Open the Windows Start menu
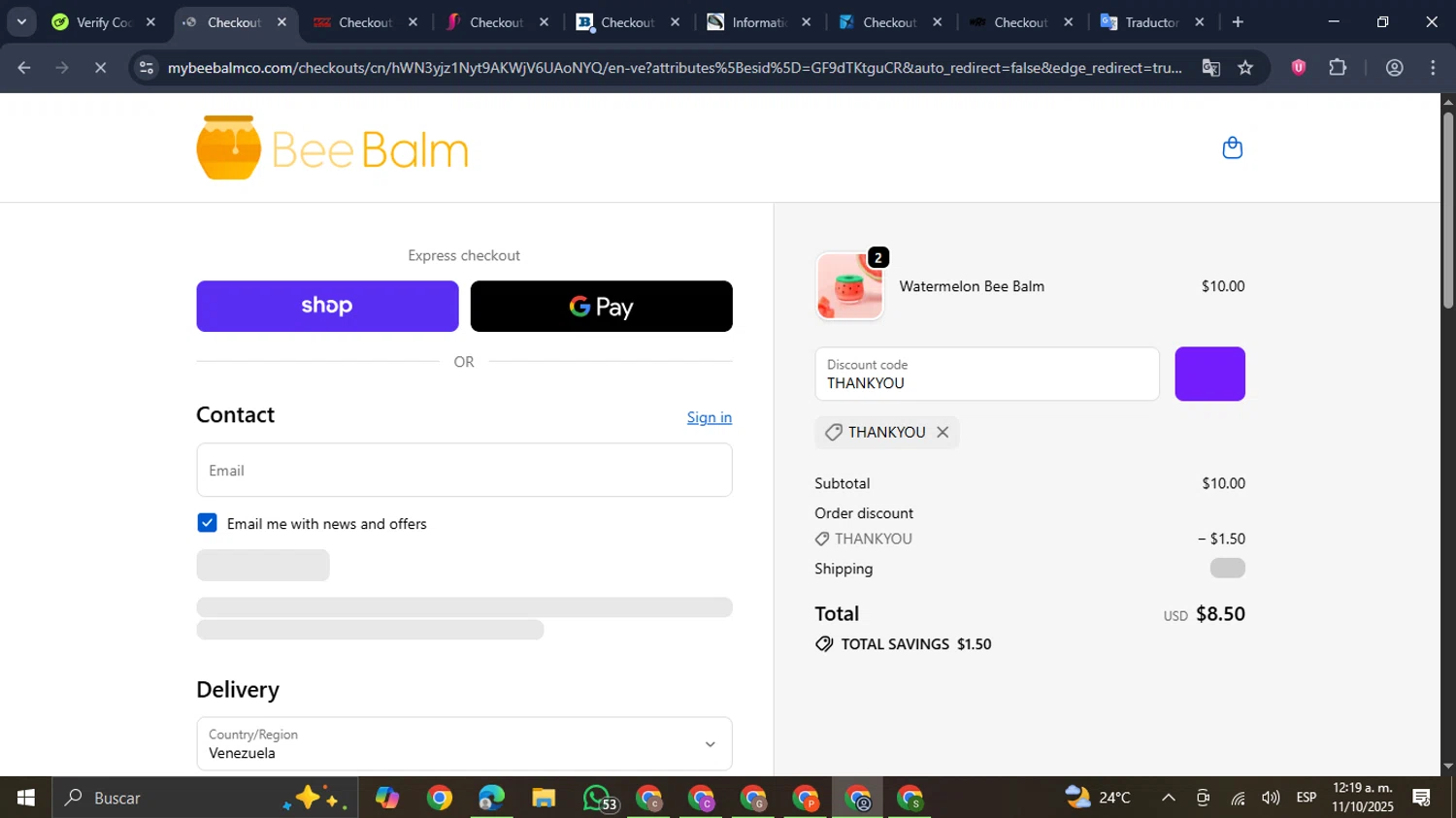Image resolution: width=1456 pixels, height=818 pixels. [x=25, y=798]
